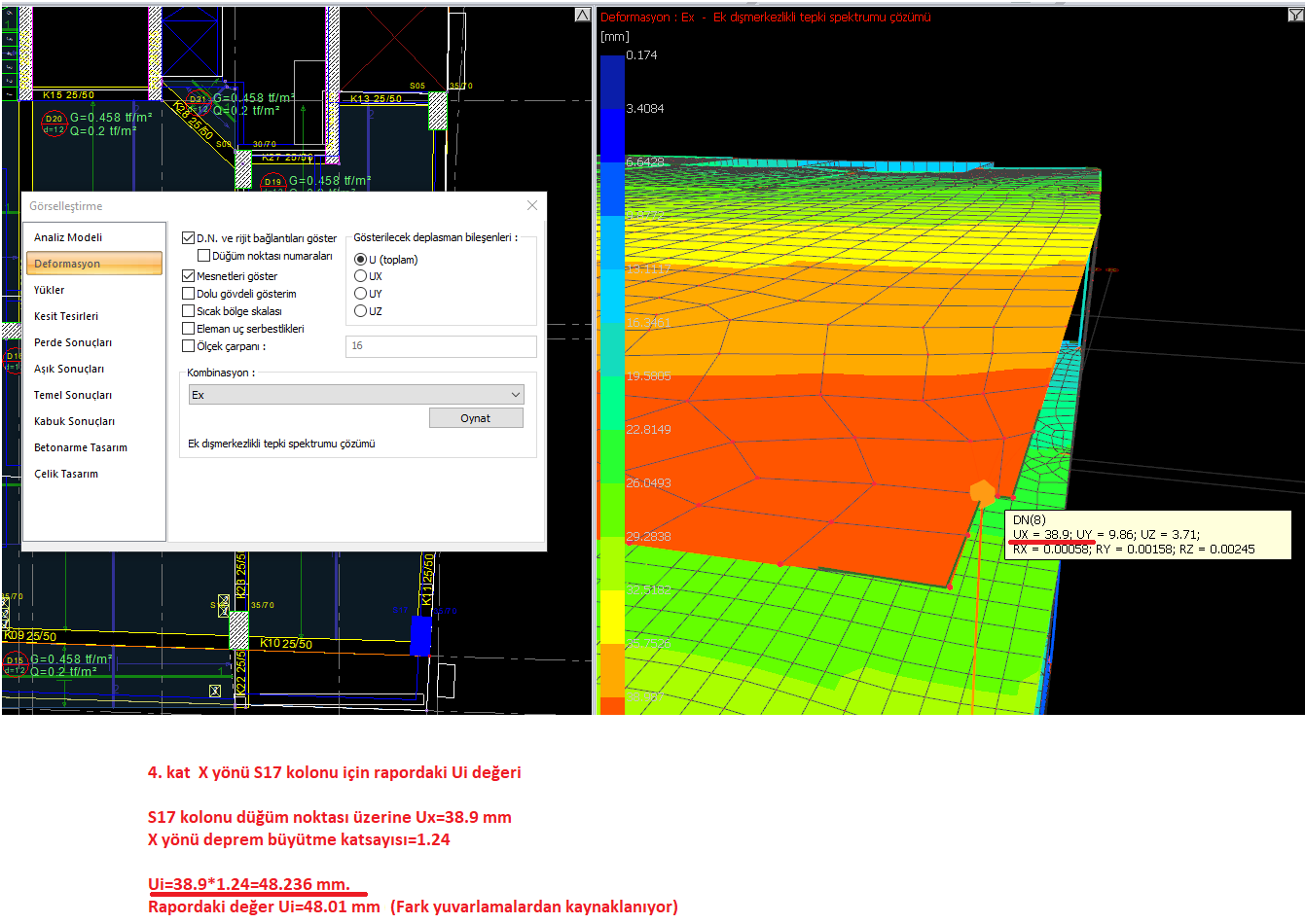Click the triangle icon atop deformation view
Screen dimensions: 1305x924
[x=1295, y=15]
